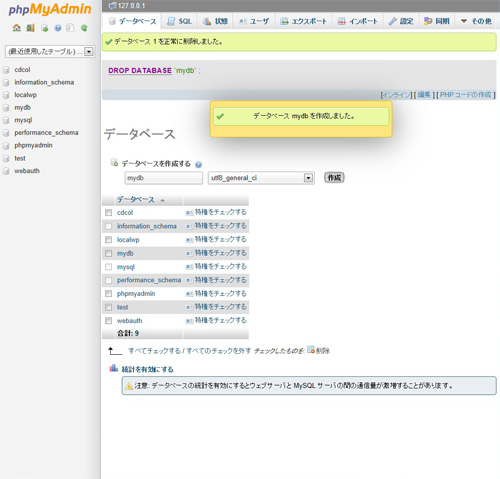Open phpMyAdmin documentation blue help icon
Viewport: 500px width, 479px height.
[x=58, y=28]
